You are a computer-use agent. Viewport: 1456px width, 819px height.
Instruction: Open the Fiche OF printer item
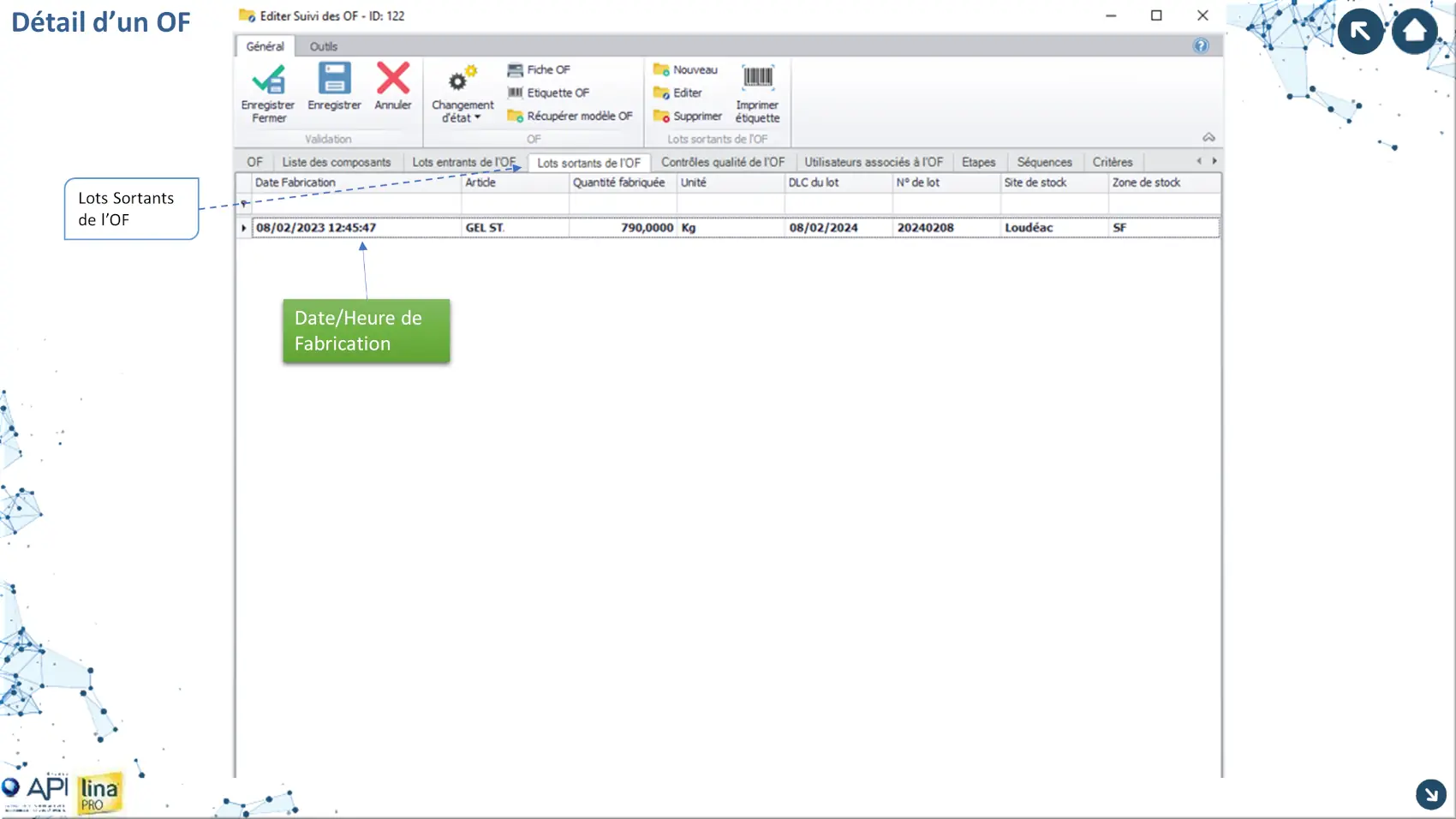[539, 70]
